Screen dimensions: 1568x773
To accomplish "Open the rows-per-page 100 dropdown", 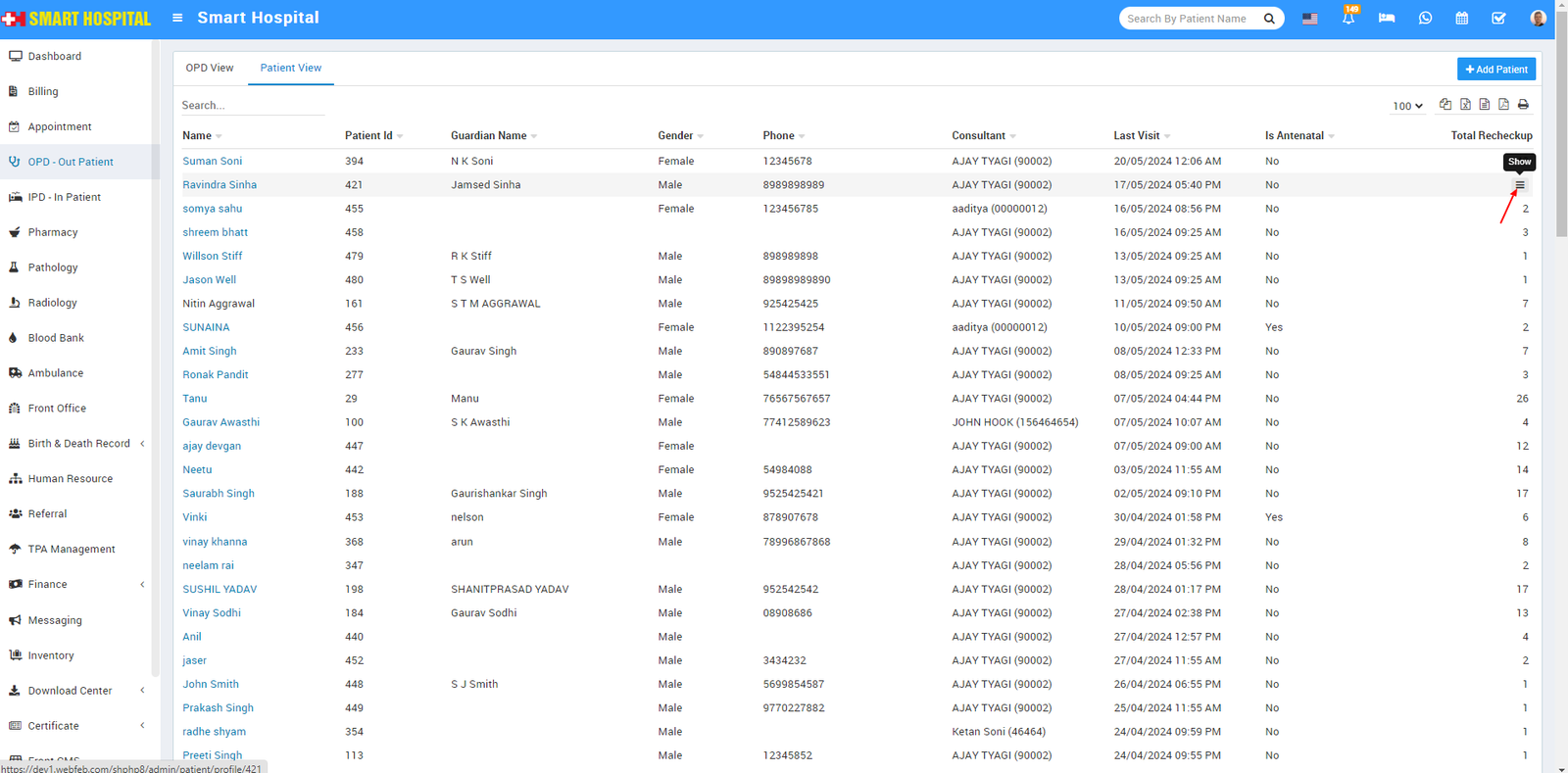I will tap(1407, 106).
